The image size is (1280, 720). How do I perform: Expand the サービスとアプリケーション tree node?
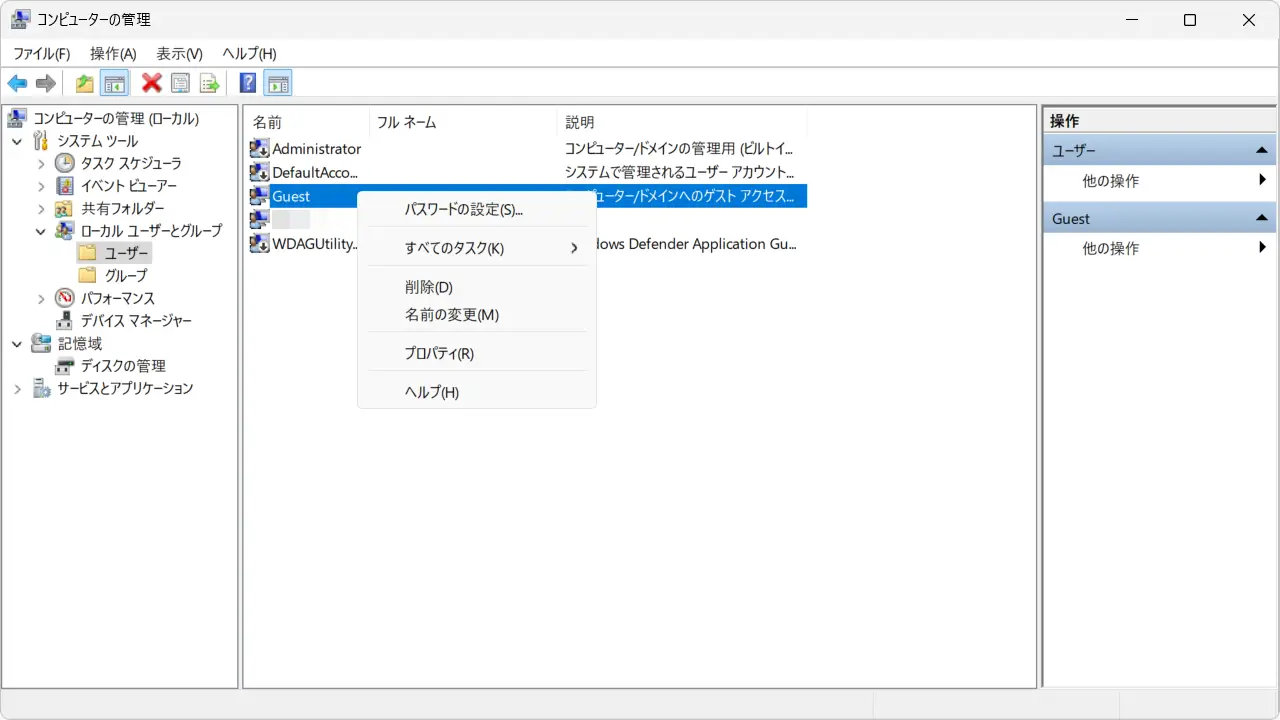point(17,388)
